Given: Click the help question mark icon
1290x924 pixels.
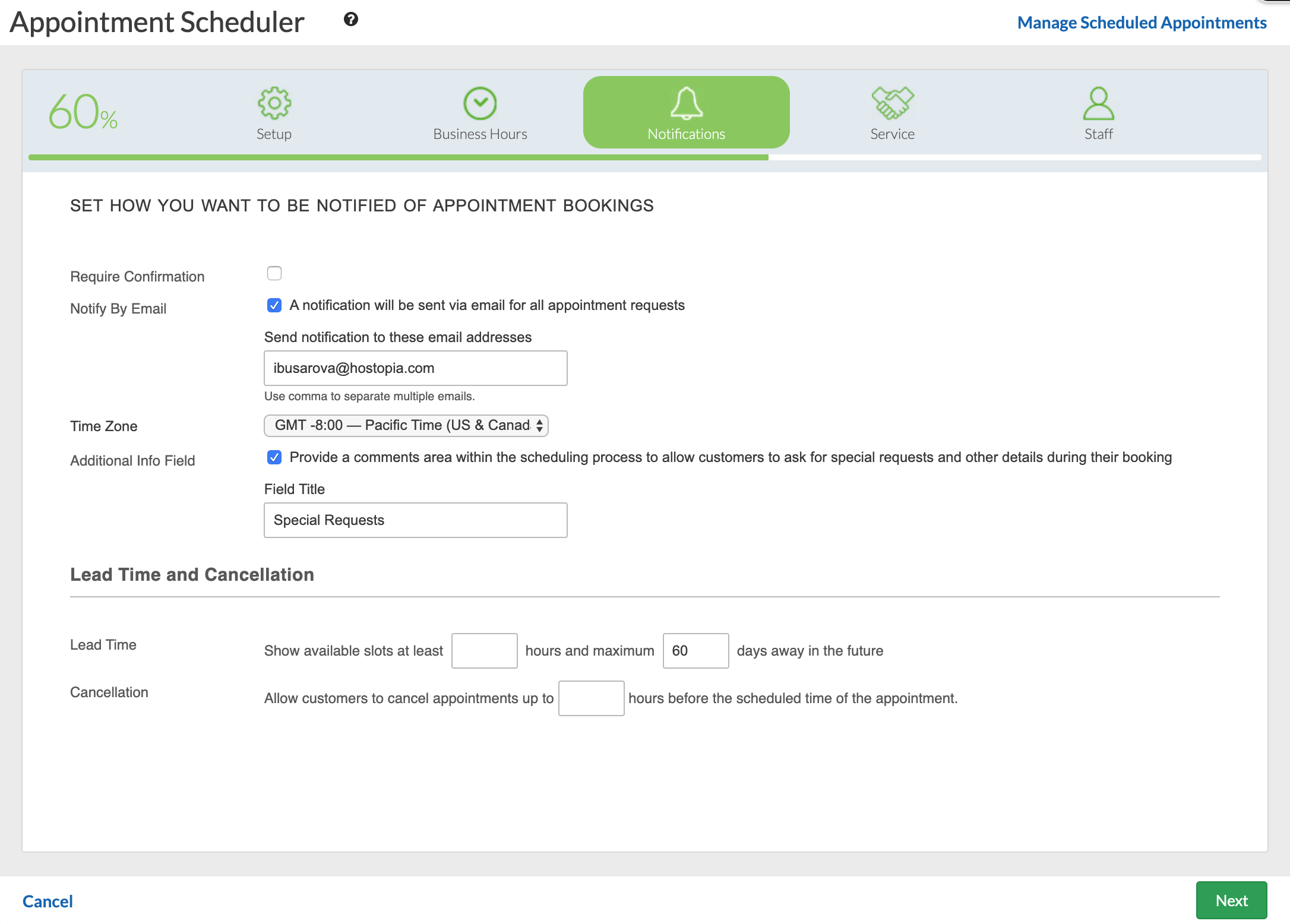Looking at the screenshot, I should [351, 20].
